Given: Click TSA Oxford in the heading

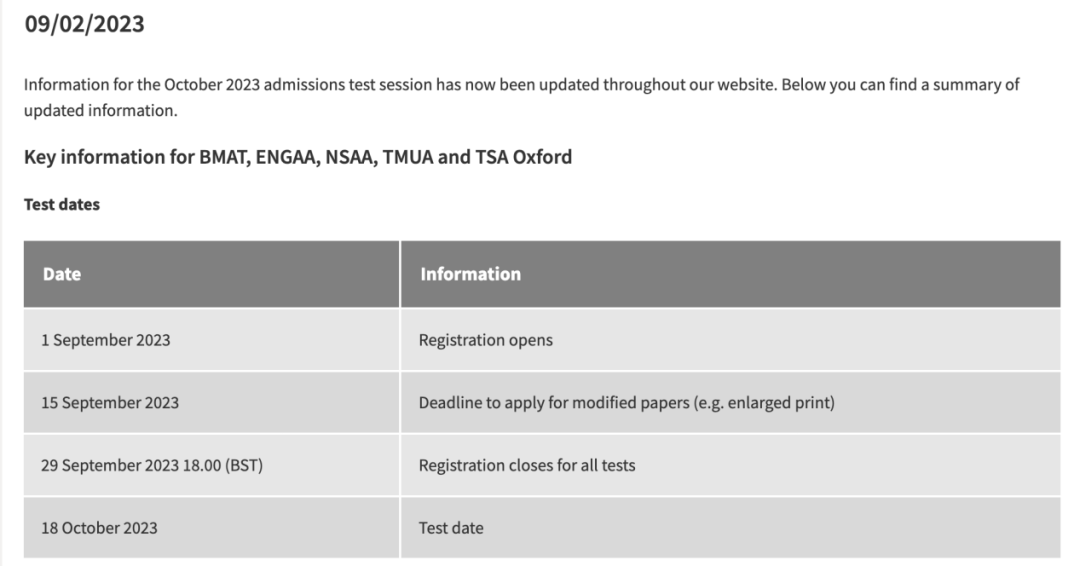Looking at the screenshot, I should (x=523, y=157).
